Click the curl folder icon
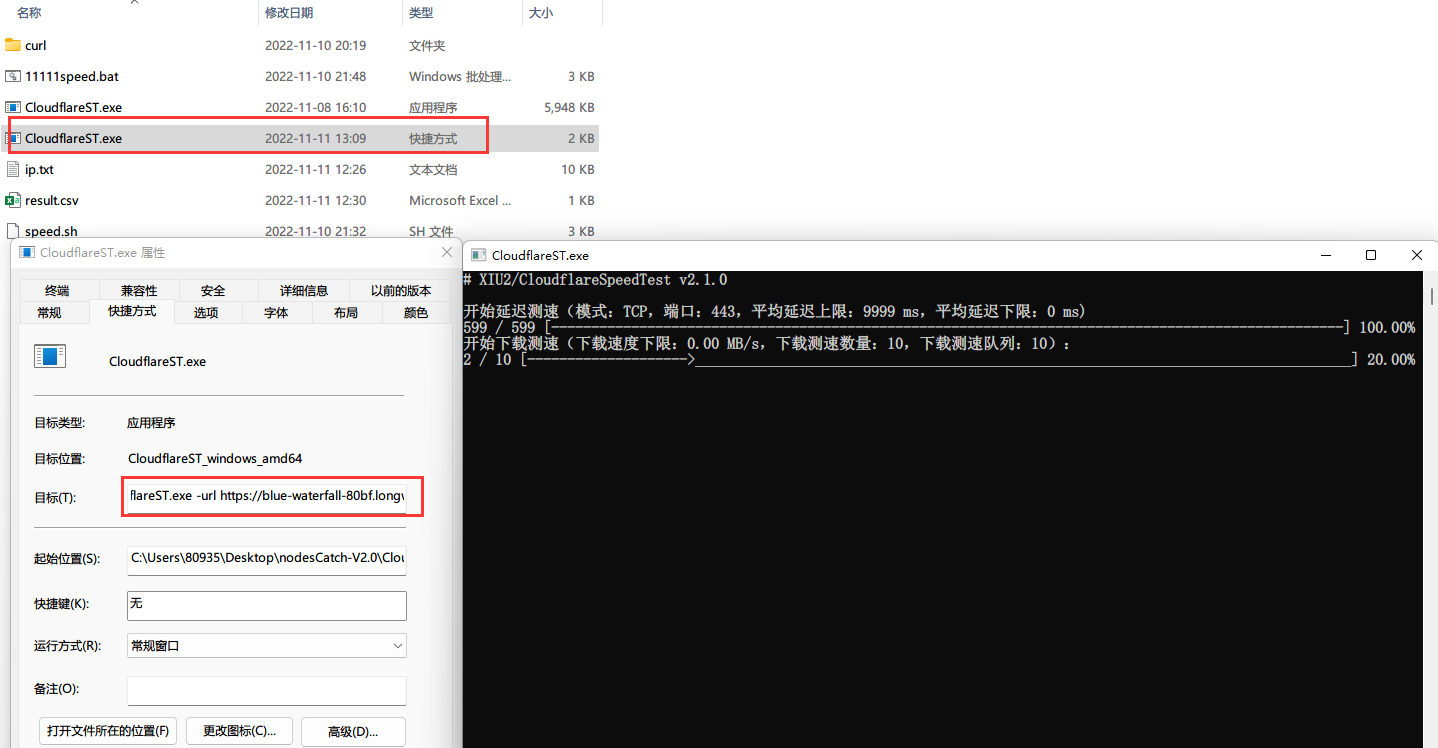 (x=13, y=45)
